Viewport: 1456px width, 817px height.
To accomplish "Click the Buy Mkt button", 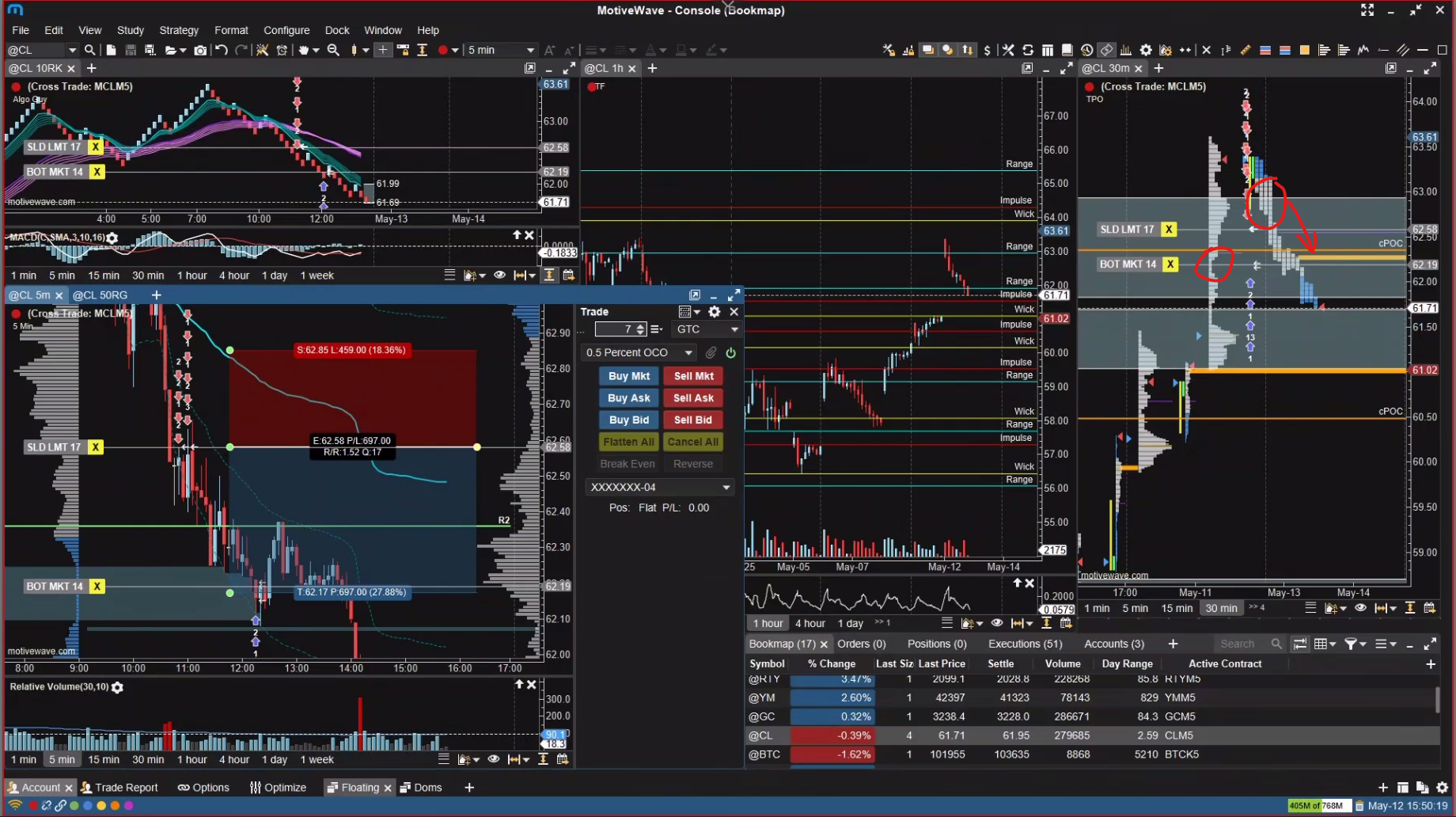I will (x=628, y=376).
